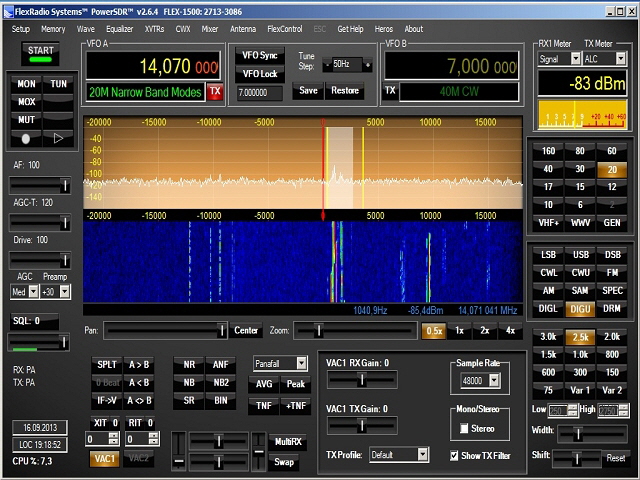Open the FlexControl menu
The image size is (640, 480).
point(285,29)
